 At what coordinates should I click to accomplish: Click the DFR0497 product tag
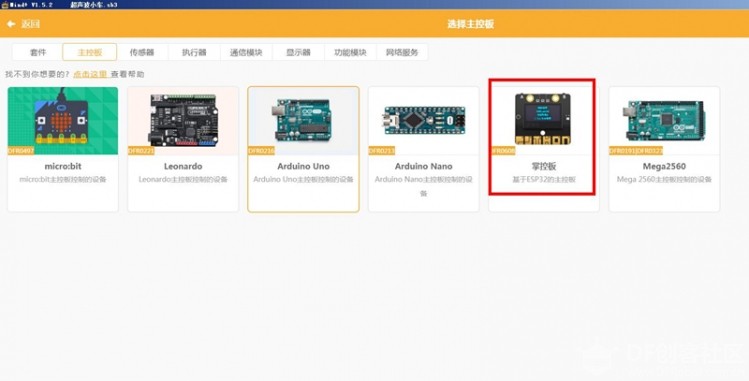coord(21,151)
